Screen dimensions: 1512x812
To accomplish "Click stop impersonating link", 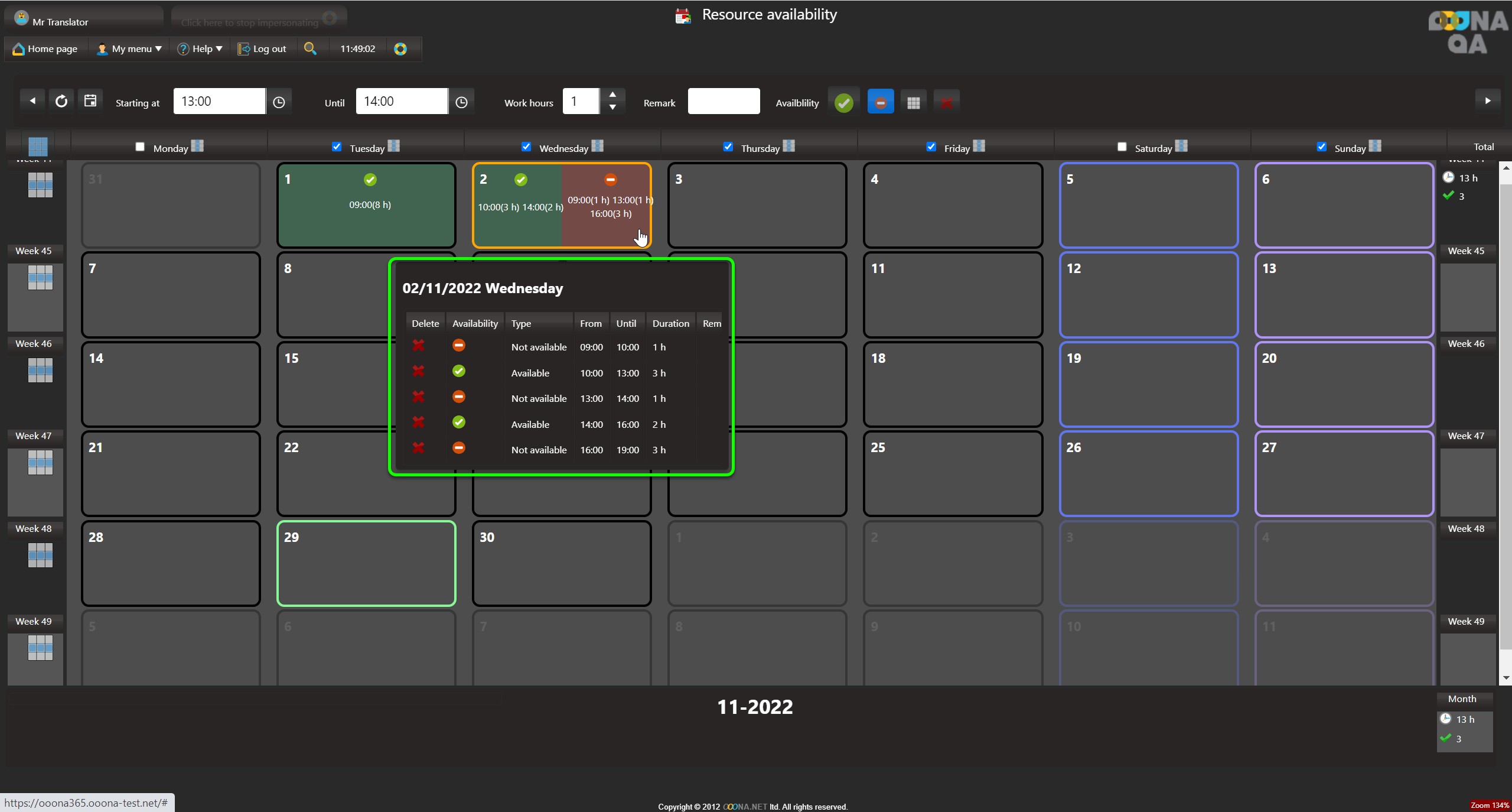I will [x=249, y=22].
